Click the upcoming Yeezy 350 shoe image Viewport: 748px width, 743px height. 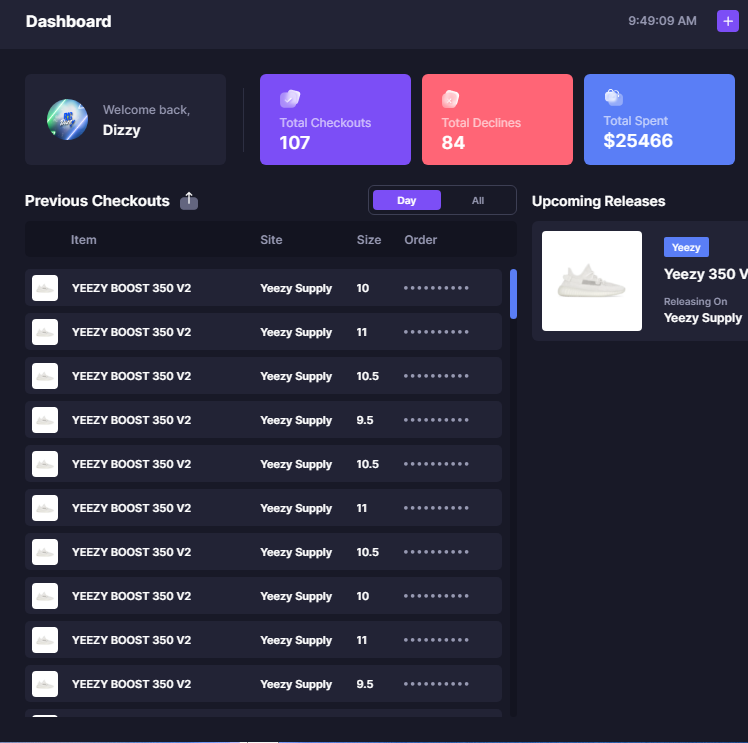coord(592,281)
